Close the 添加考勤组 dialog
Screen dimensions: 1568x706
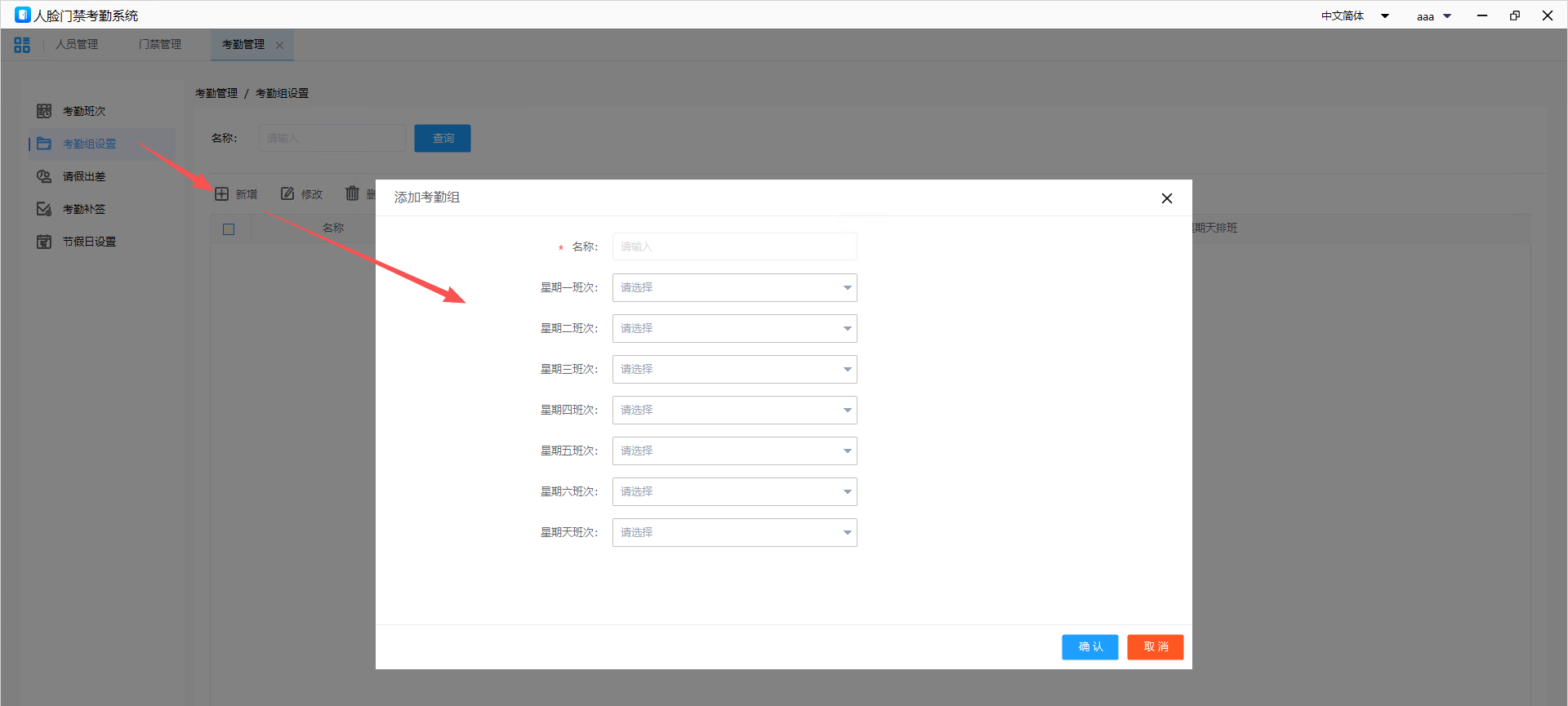[1166, 198]
